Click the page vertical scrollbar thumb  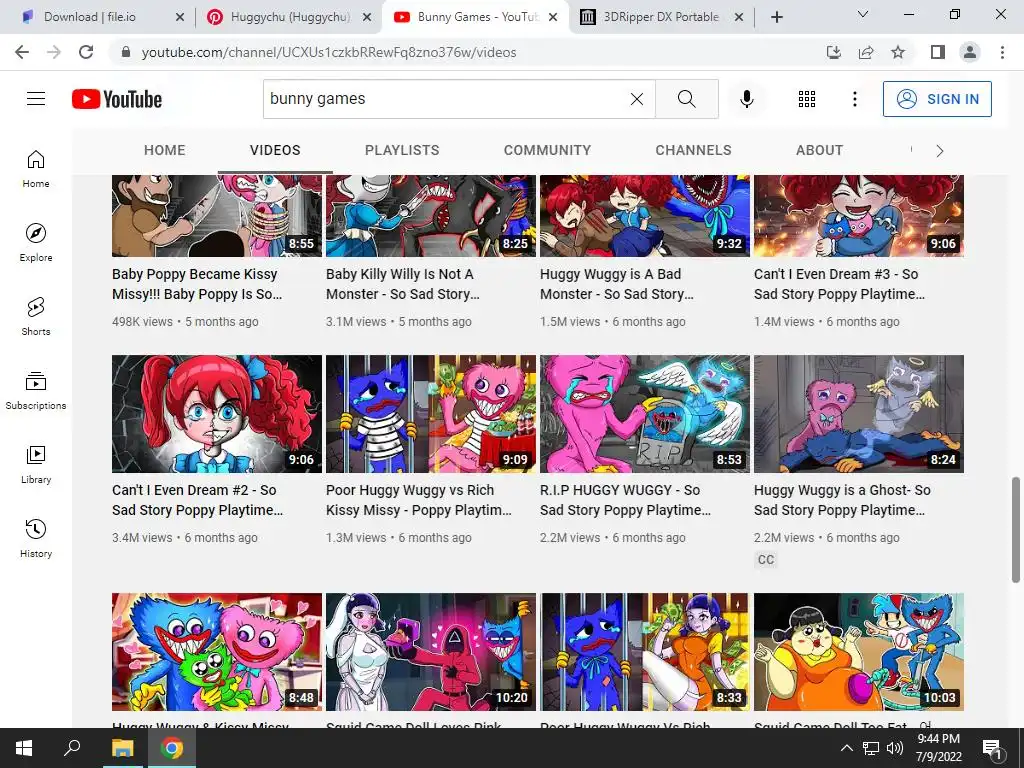(1016, 529)
